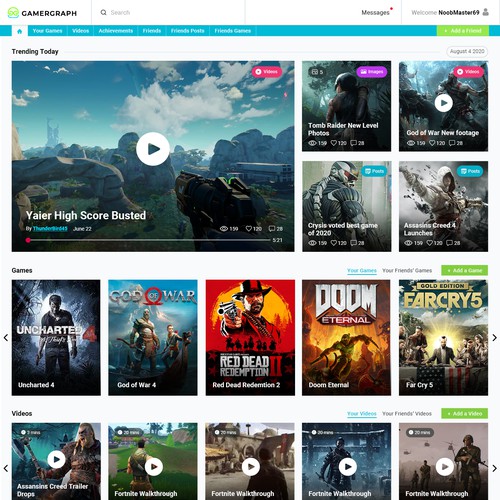Click the Posts tag on Assasins Creed card
The width and height of the screenshot is (500, 500).
click(x=470, y=171)
